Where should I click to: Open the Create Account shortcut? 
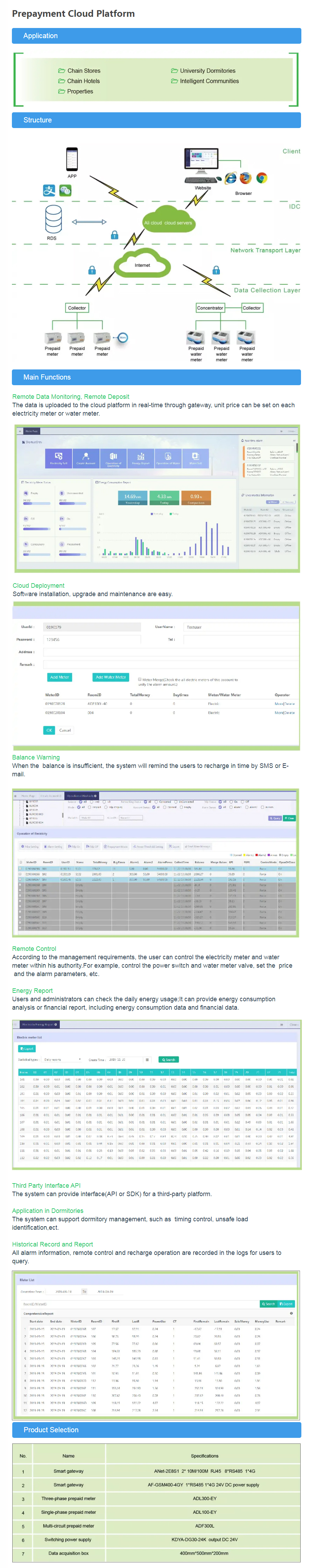[86, 458]
